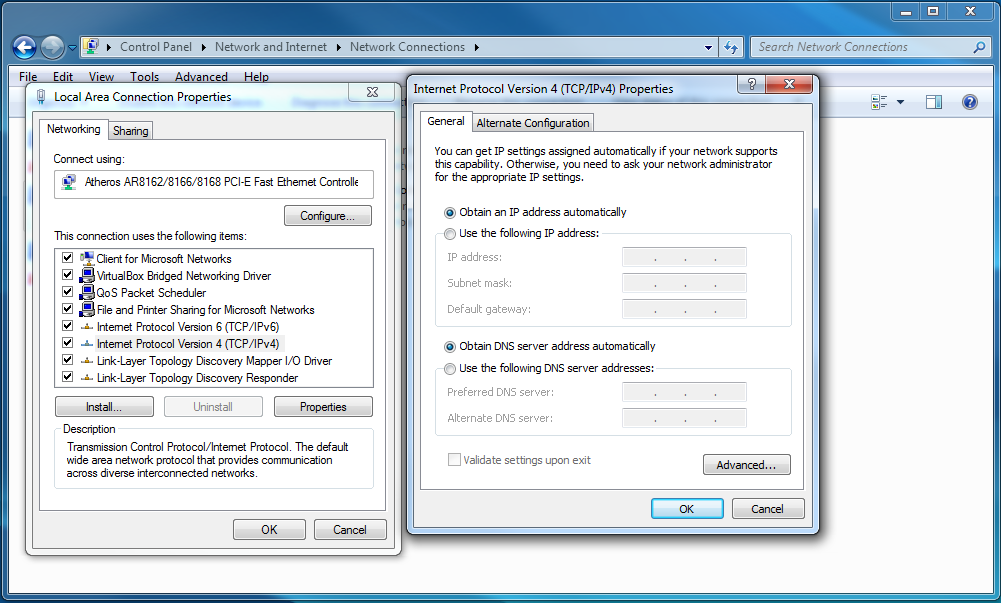The width and height of the screenshot is (1001, 603).
Task: Click the Change your view icon
Action: pyautogui.click(x=879, y=102)
